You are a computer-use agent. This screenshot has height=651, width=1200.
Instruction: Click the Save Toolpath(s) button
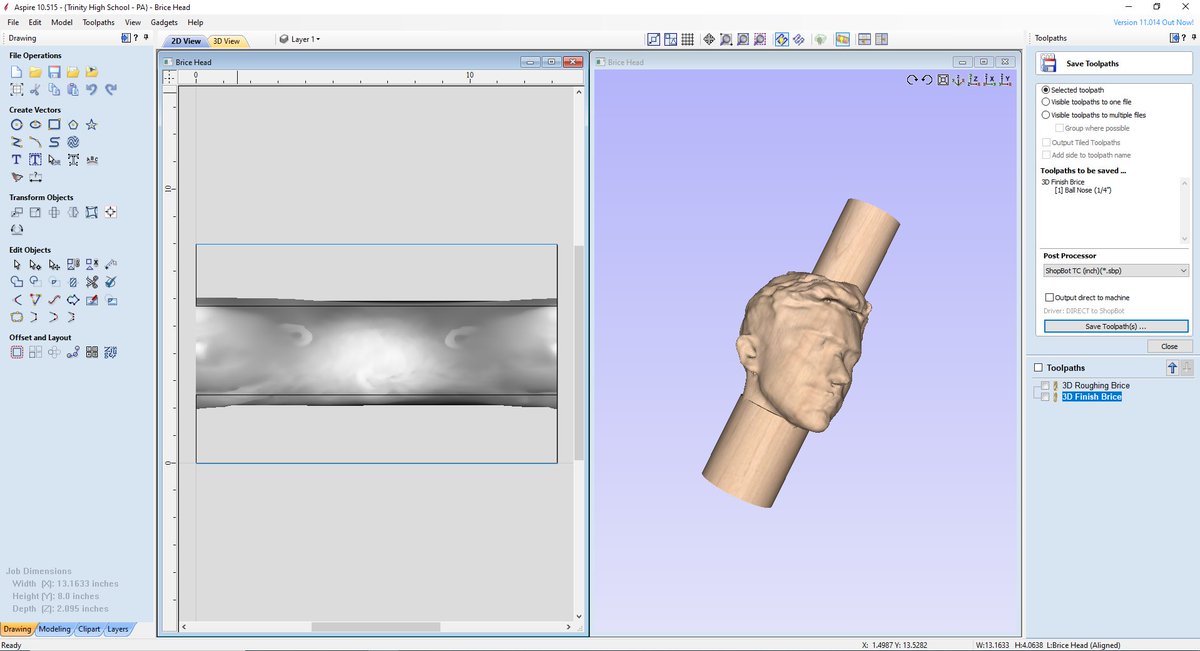(x=1116, y=327)
